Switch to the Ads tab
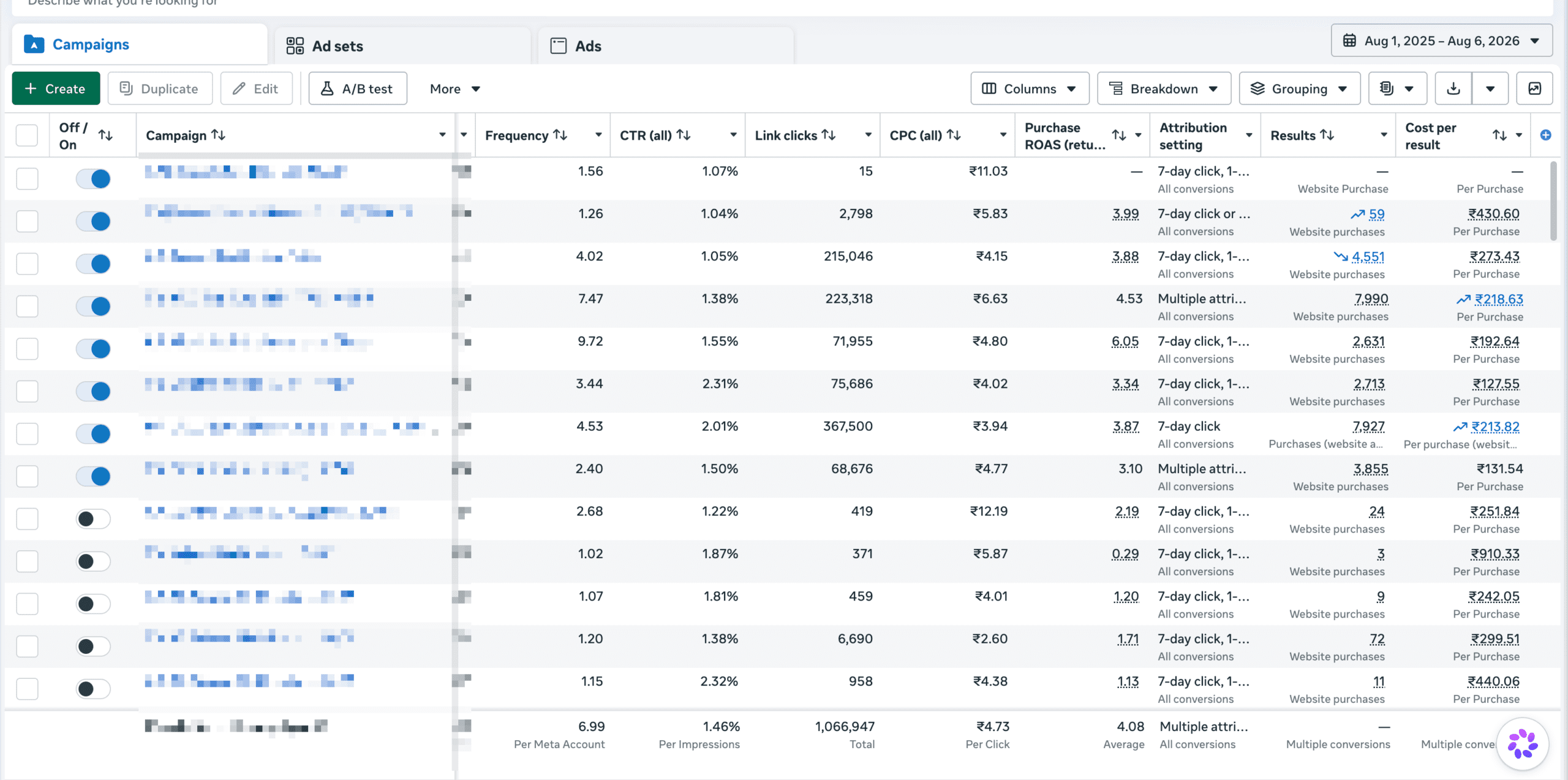This screenshot has height=780, width=1568. click(666, 46)
